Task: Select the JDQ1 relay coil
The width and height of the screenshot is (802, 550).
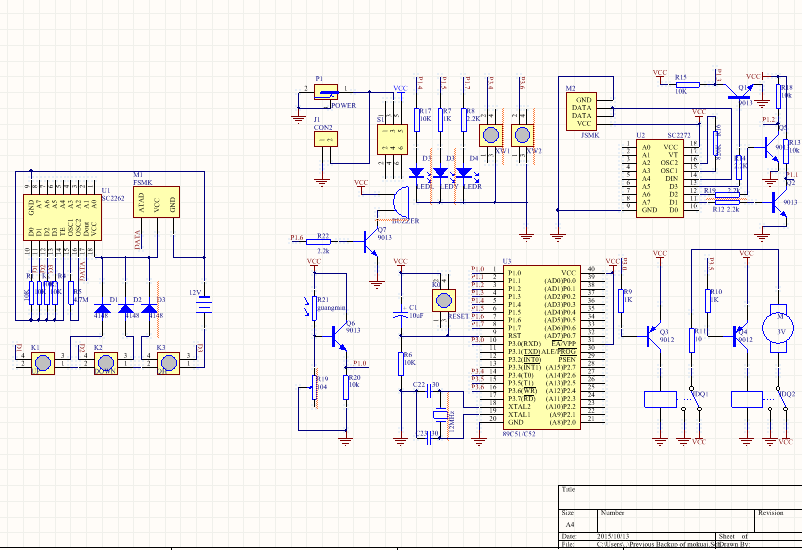Action: [x=660, y=400]
